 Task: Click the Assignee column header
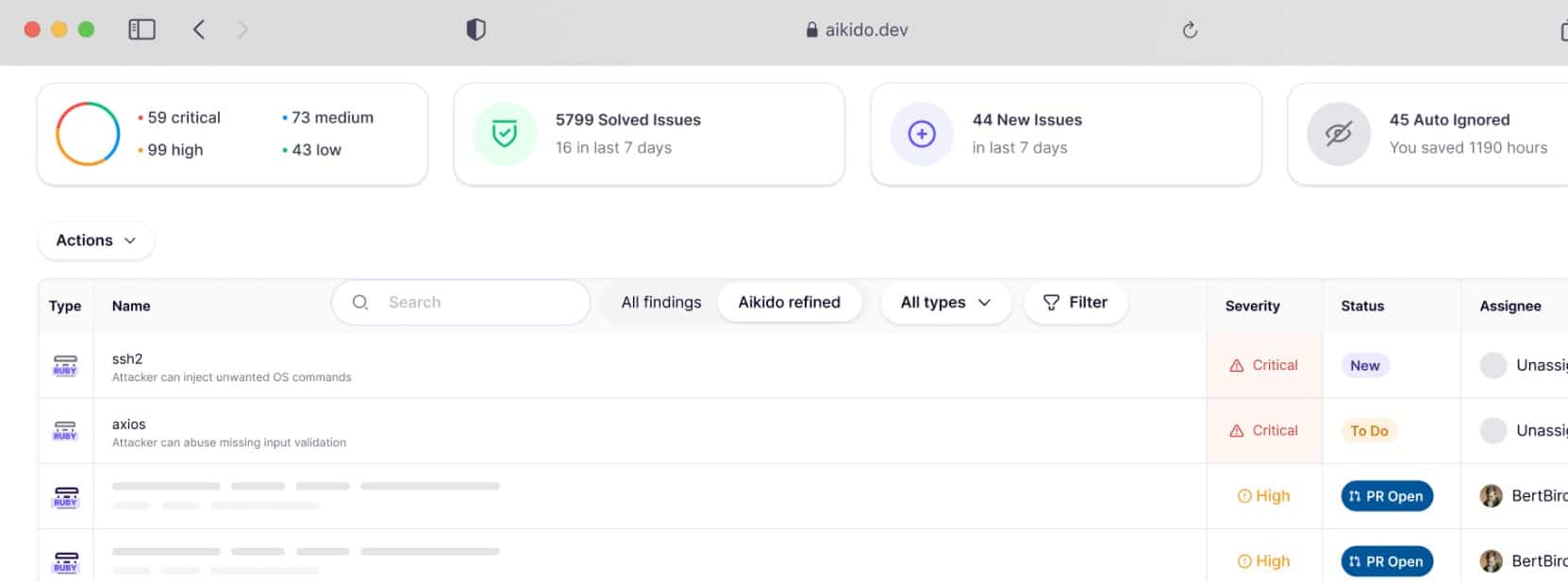1510,306
